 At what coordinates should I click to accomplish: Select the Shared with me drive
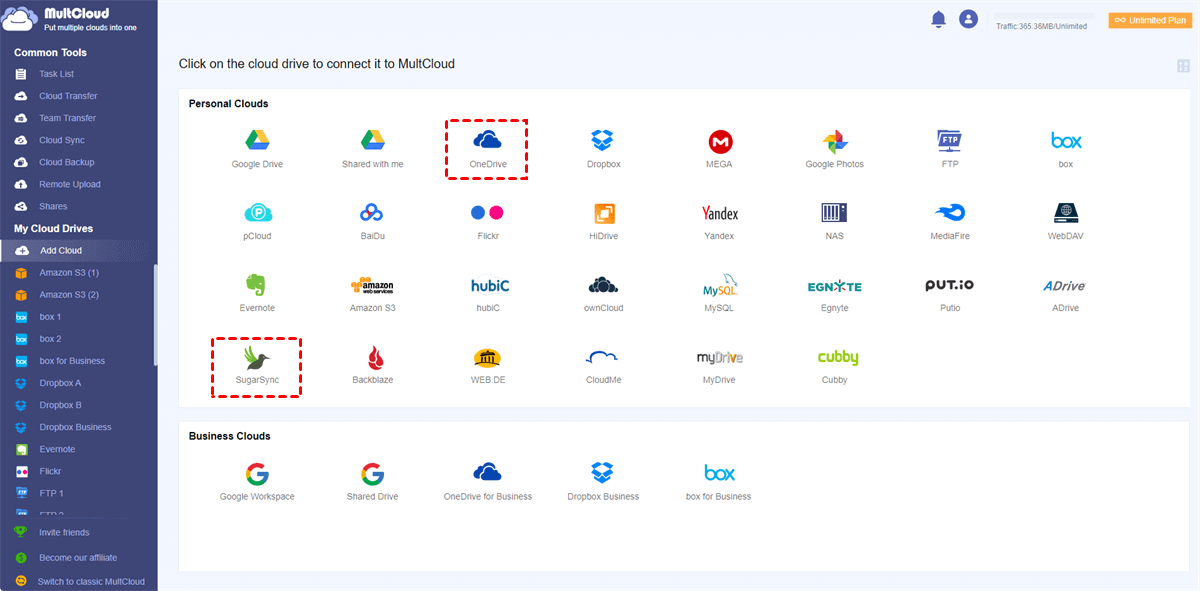pyautogui.click(x=373, y=148)
